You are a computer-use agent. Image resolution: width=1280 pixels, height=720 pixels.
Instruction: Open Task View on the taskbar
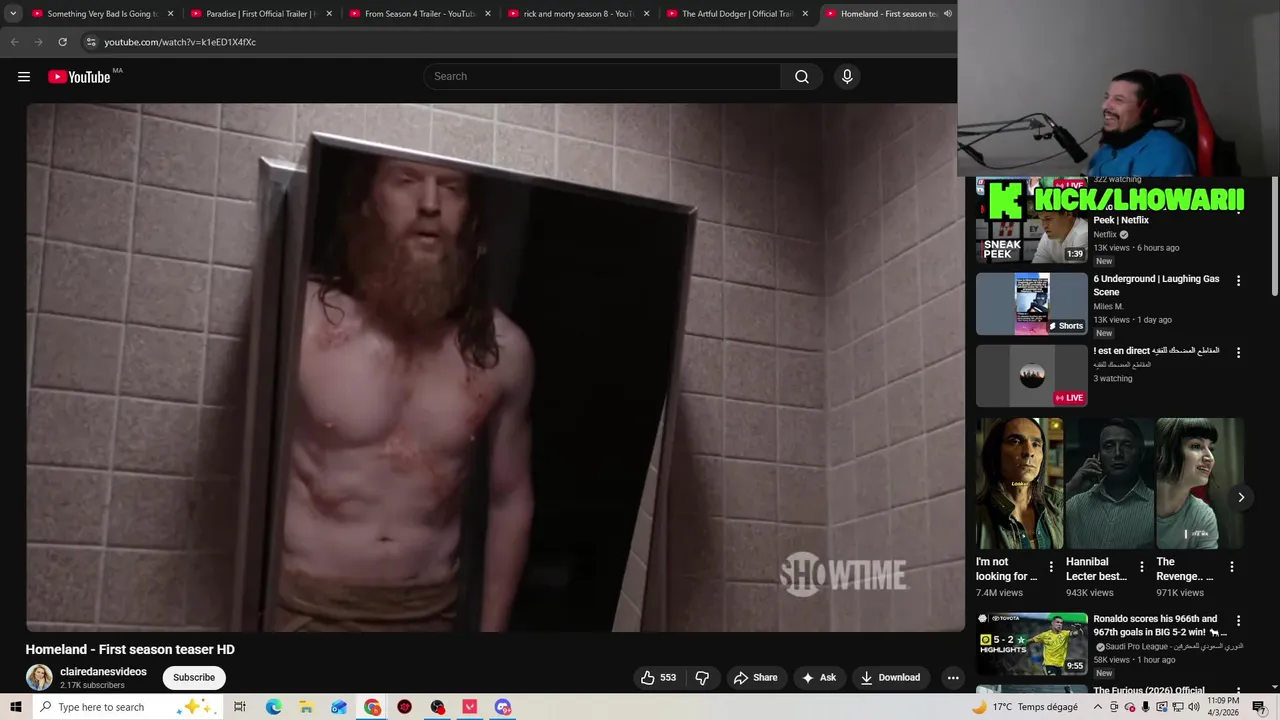click(240, 707)
